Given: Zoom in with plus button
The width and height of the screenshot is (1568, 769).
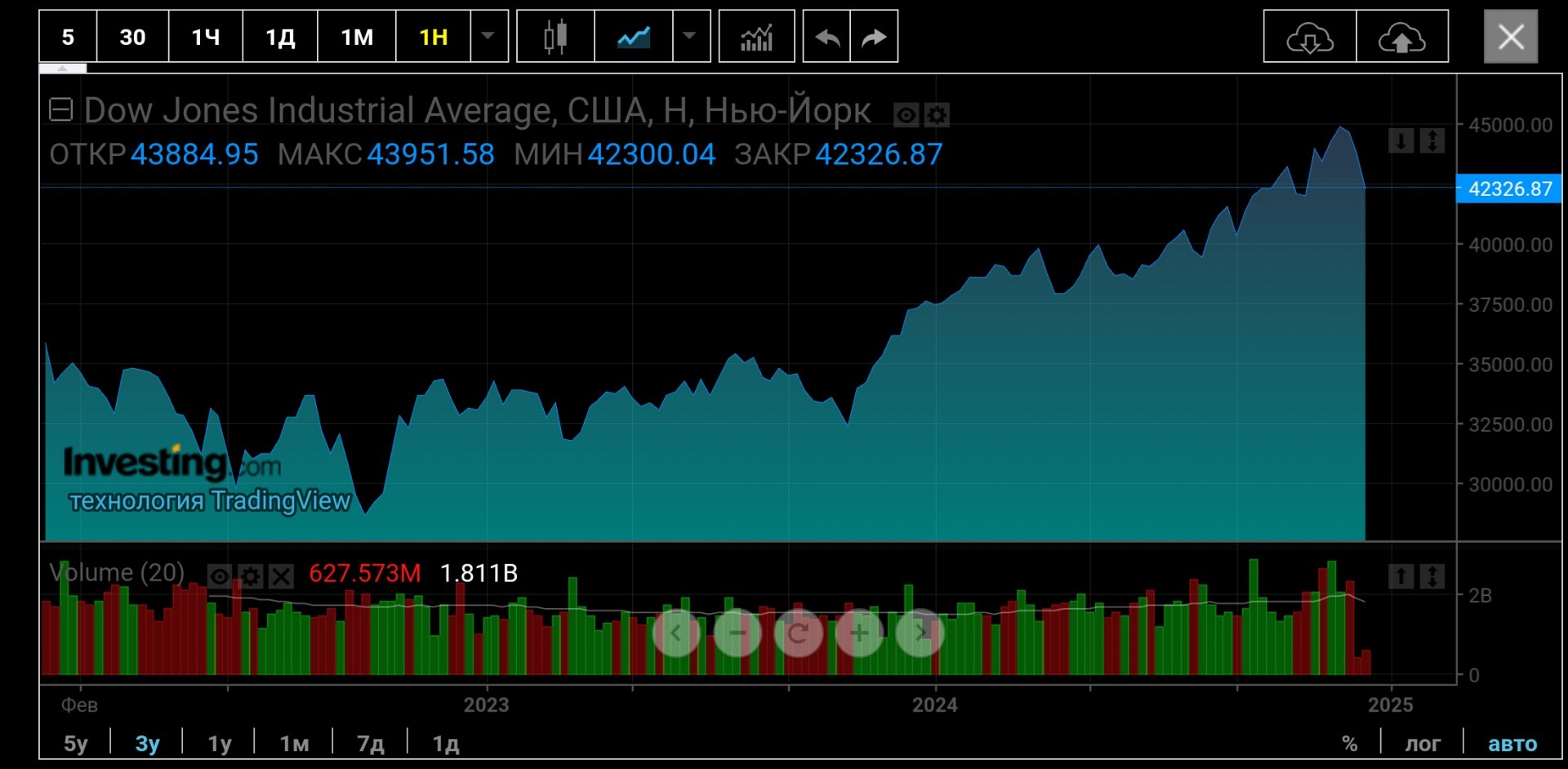Looking at the screenshot, I should [859, 633].
